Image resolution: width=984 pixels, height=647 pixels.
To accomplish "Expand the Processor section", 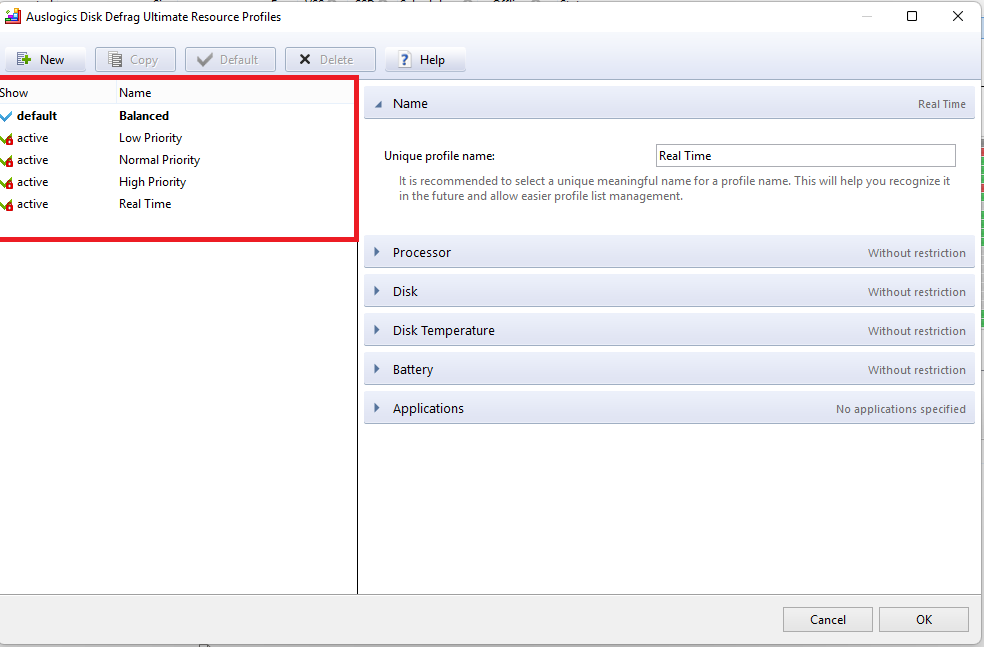I will pos(669,252).
